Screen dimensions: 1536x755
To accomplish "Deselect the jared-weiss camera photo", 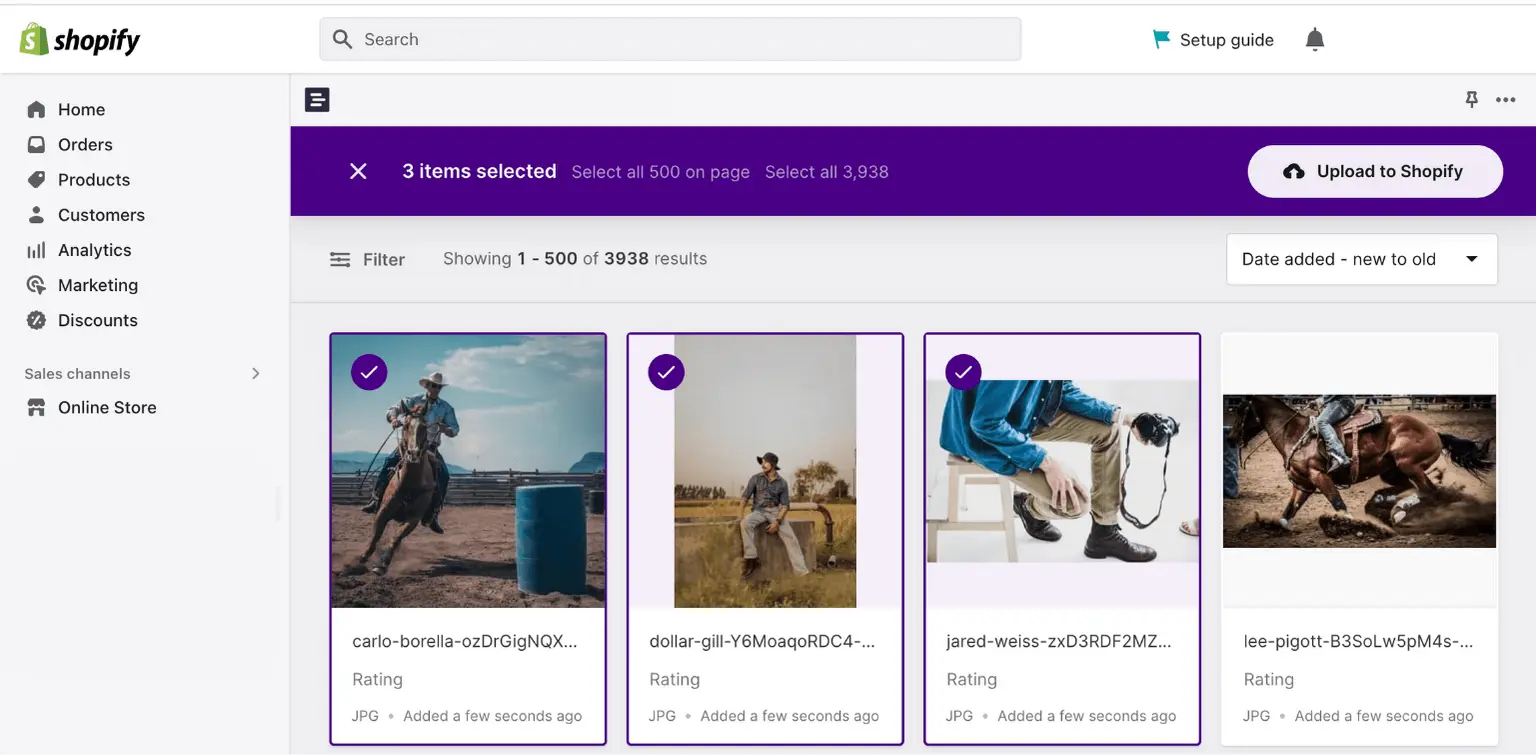I will [963, 372].
